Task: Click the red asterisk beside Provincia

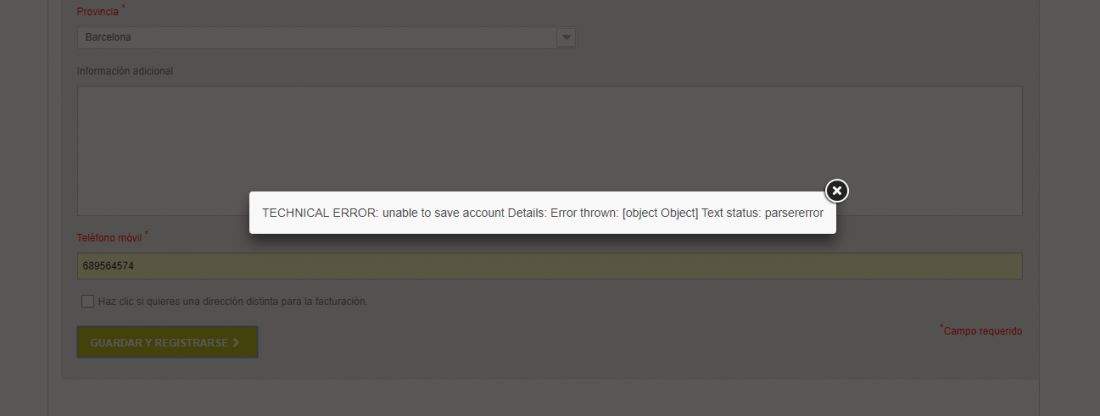Action: pyautogui.click(x=124, y=8)
